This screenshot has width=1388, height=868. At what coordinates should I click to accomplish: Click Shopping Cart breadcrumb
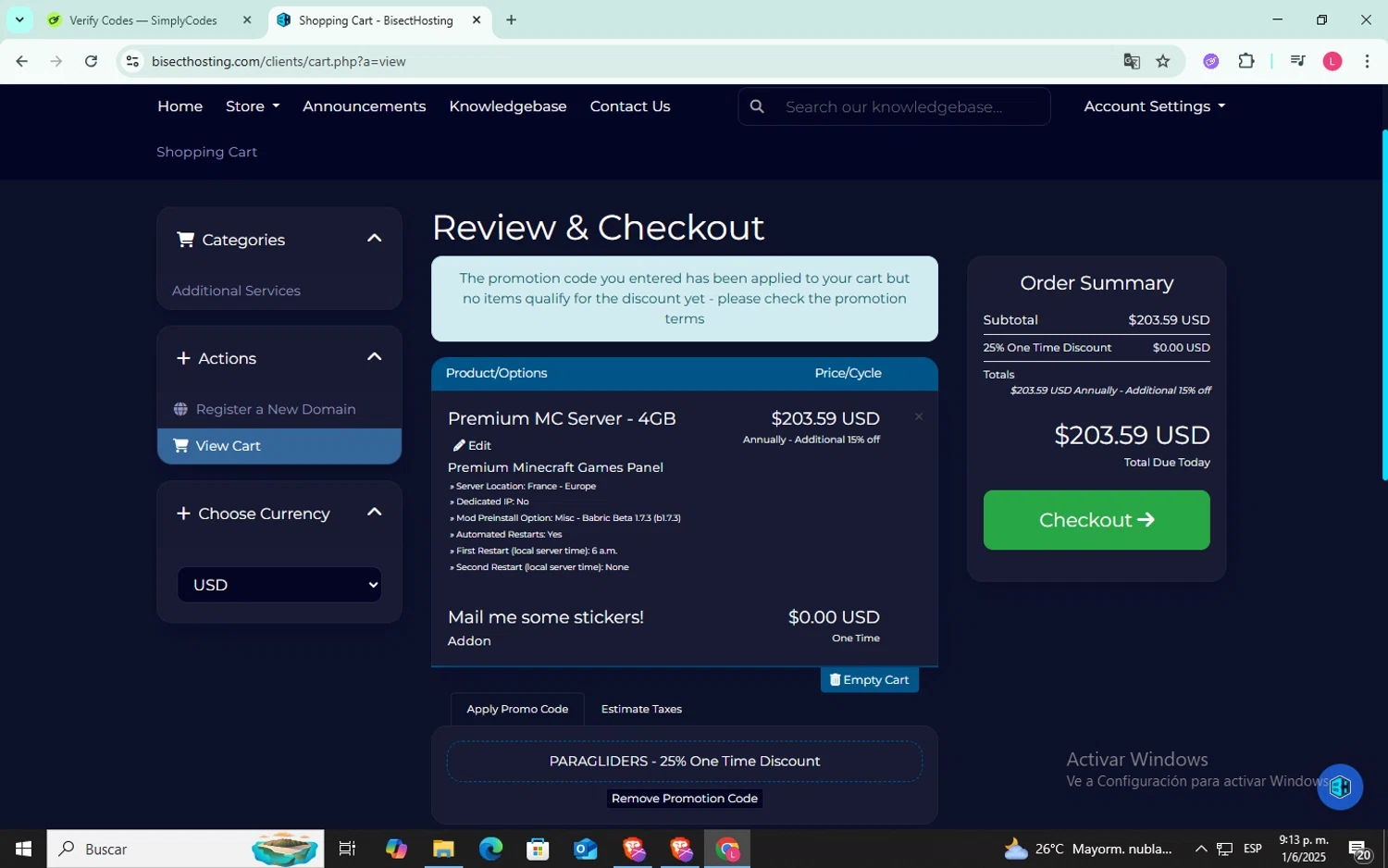pos(206,152)
